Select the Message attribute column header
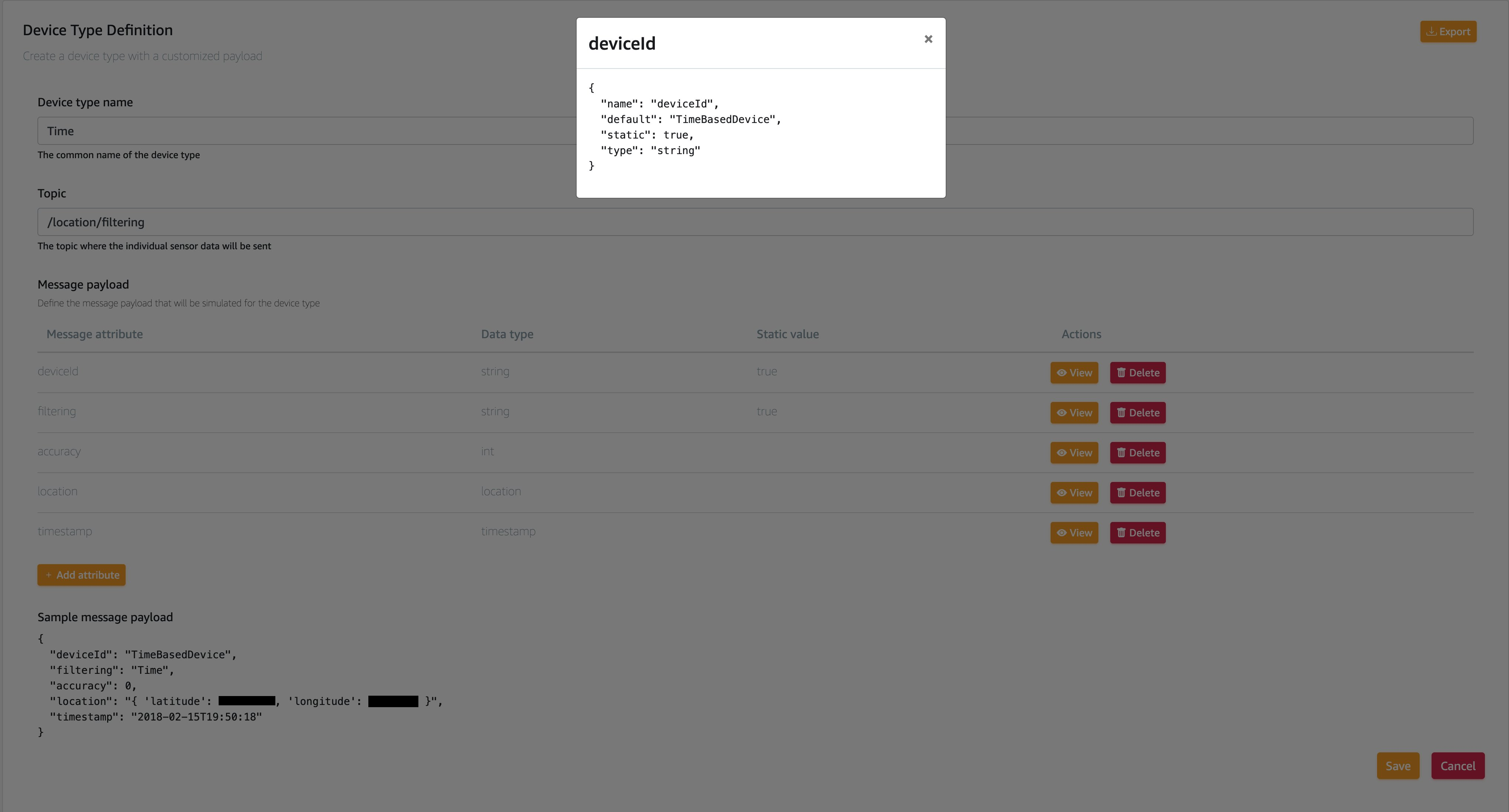1509x812 pixels. click(94, 334)
